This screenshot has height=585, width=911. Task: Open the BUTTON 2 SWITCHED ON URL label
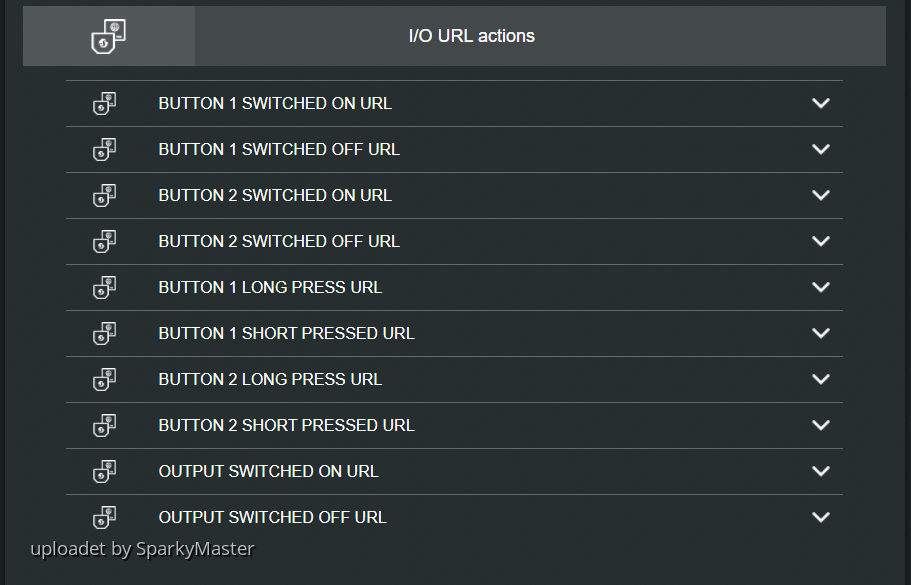[x=275, y=195]
